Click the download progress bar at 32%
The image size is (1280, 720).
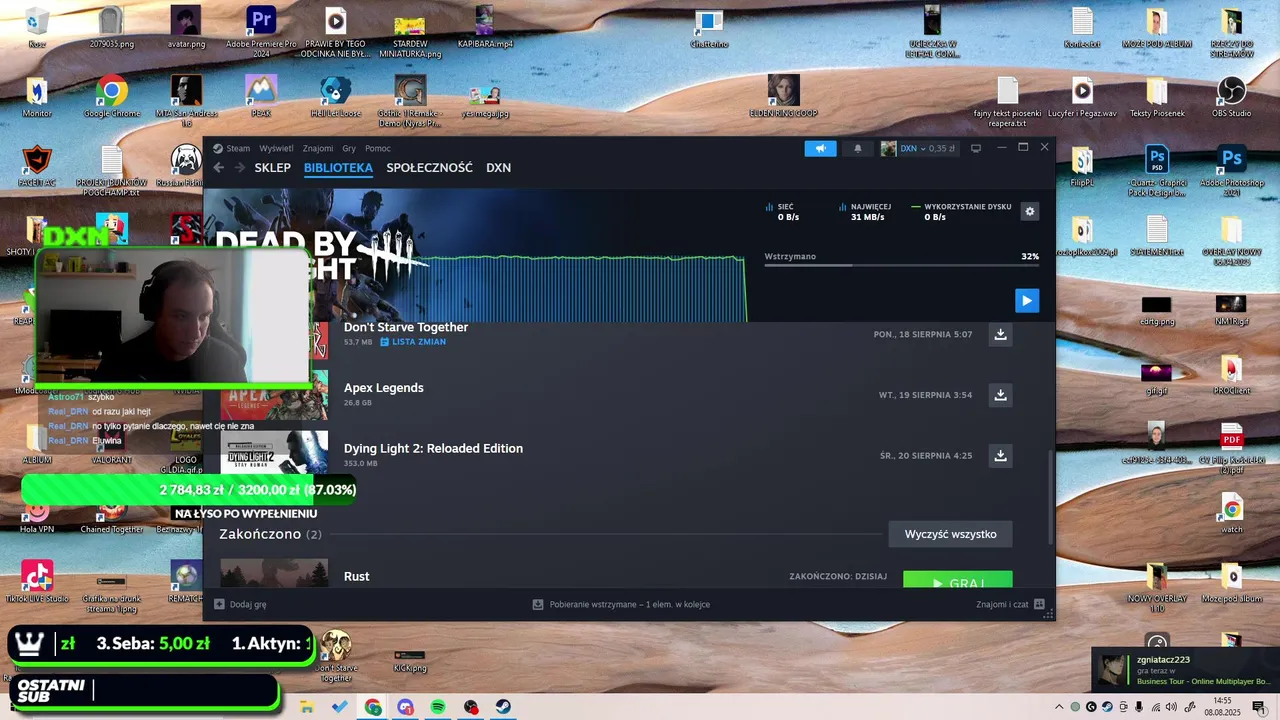point(901,265)
